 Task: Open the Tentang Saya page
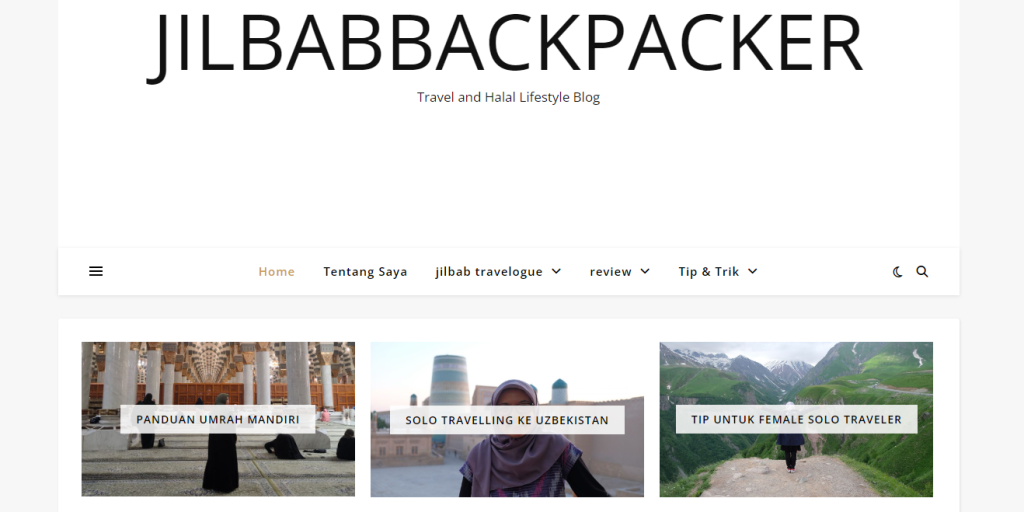click(365, 272)
